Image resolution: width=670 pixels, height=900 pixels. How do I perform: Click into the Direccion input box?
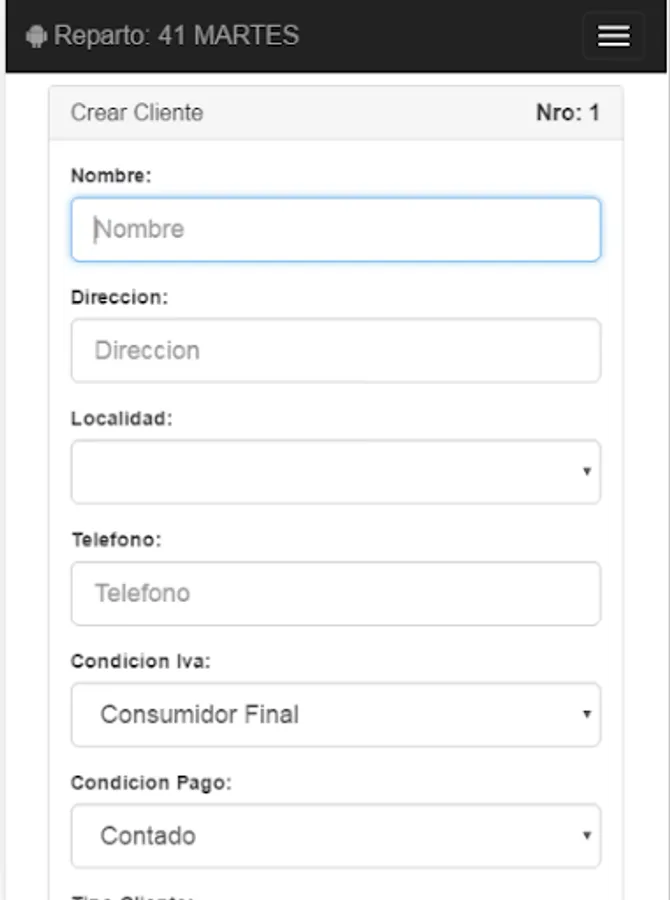335,350
